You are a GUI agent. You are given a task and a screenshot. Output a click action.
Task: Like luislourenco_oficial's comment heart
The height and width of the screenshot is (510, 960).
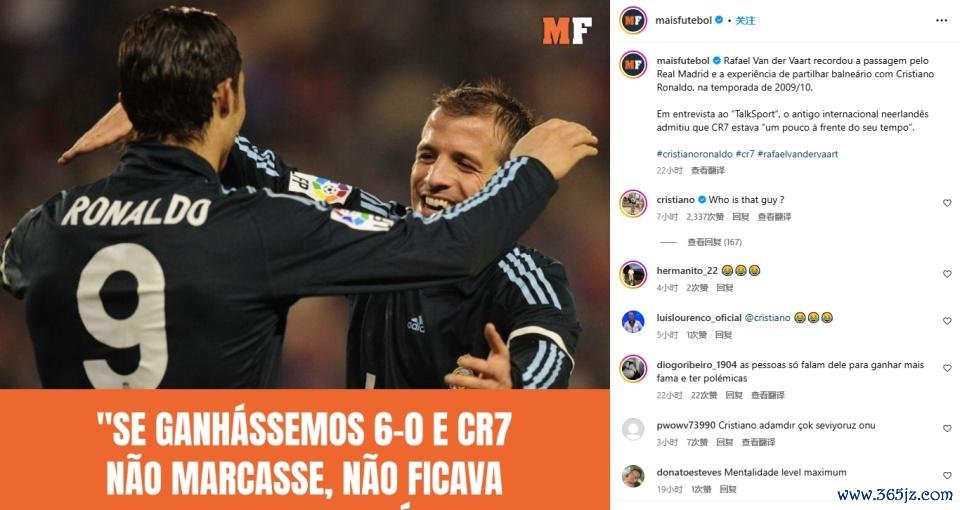[x=947, y=321]
